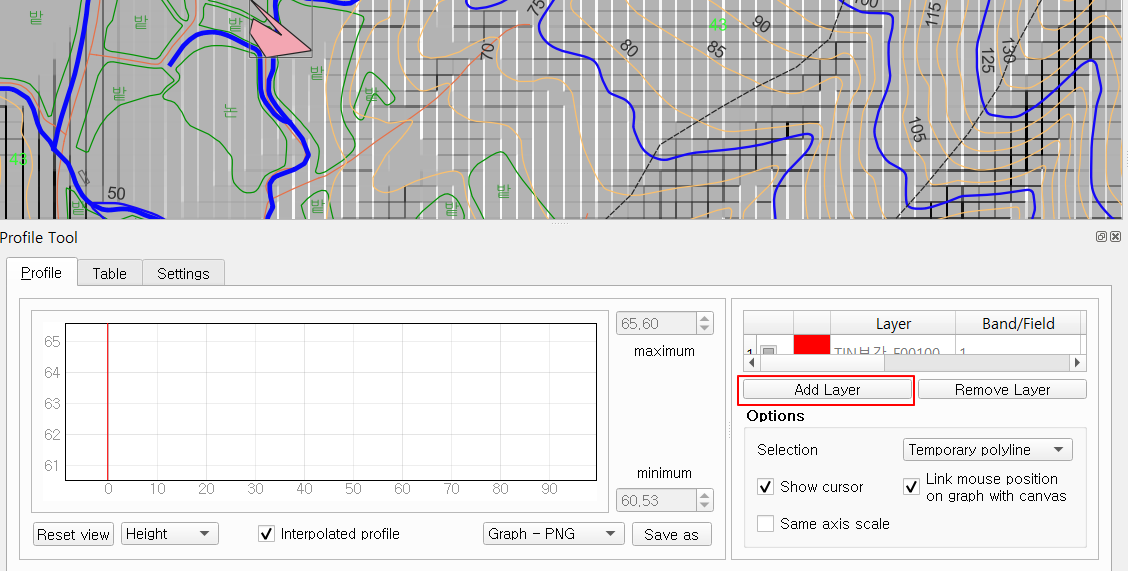The image size is (1128, 571).
Task: Click the minimum value field 60,53
Action: (x=656, y=501)
